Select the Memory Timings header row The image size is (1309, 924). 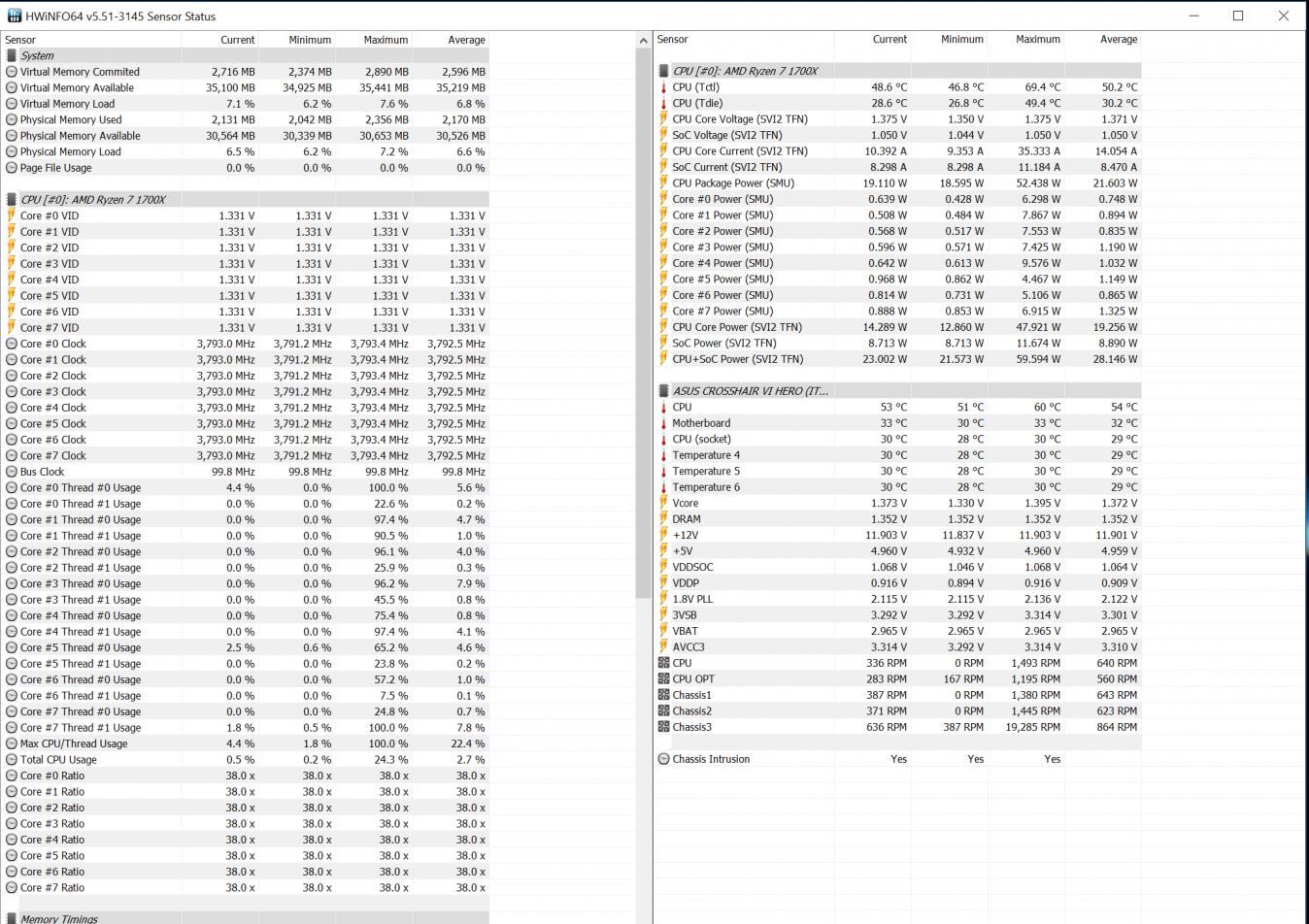click(x=246, y=918)
